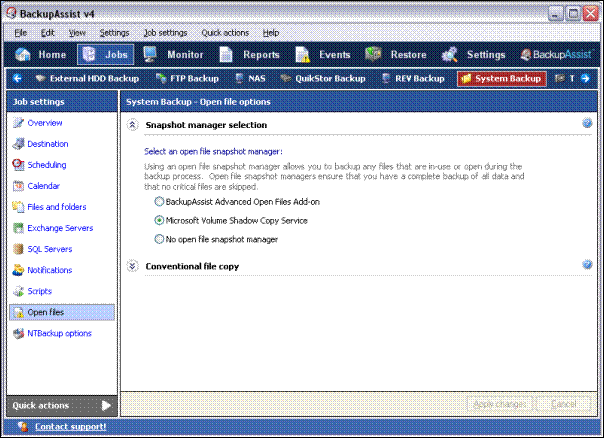Click the Scheduling clock icon

(18, 165)
